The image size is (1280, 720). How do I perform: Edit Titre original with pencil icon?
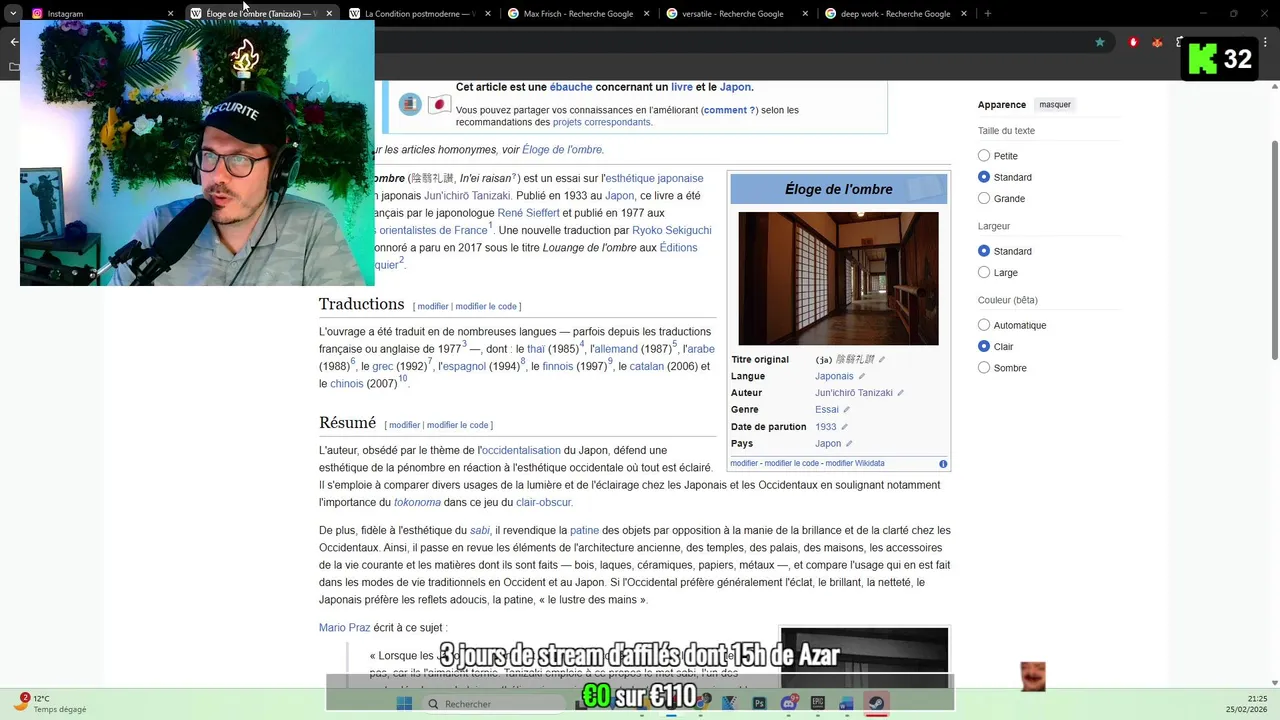[x=882, y=360]
